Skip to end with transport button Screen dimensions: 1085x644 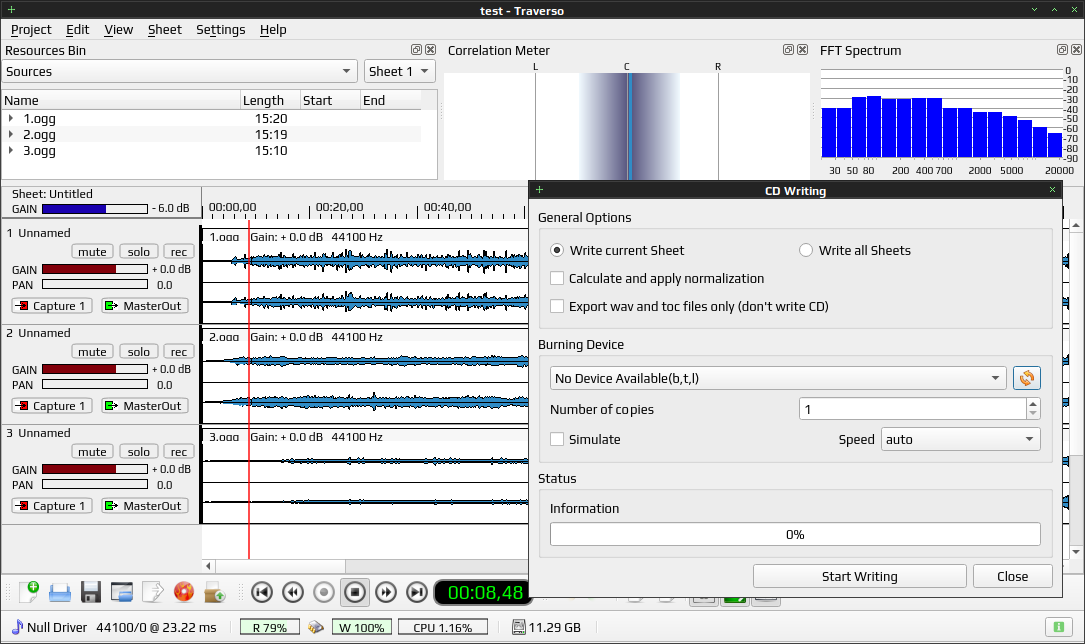(x=417, y=592)
